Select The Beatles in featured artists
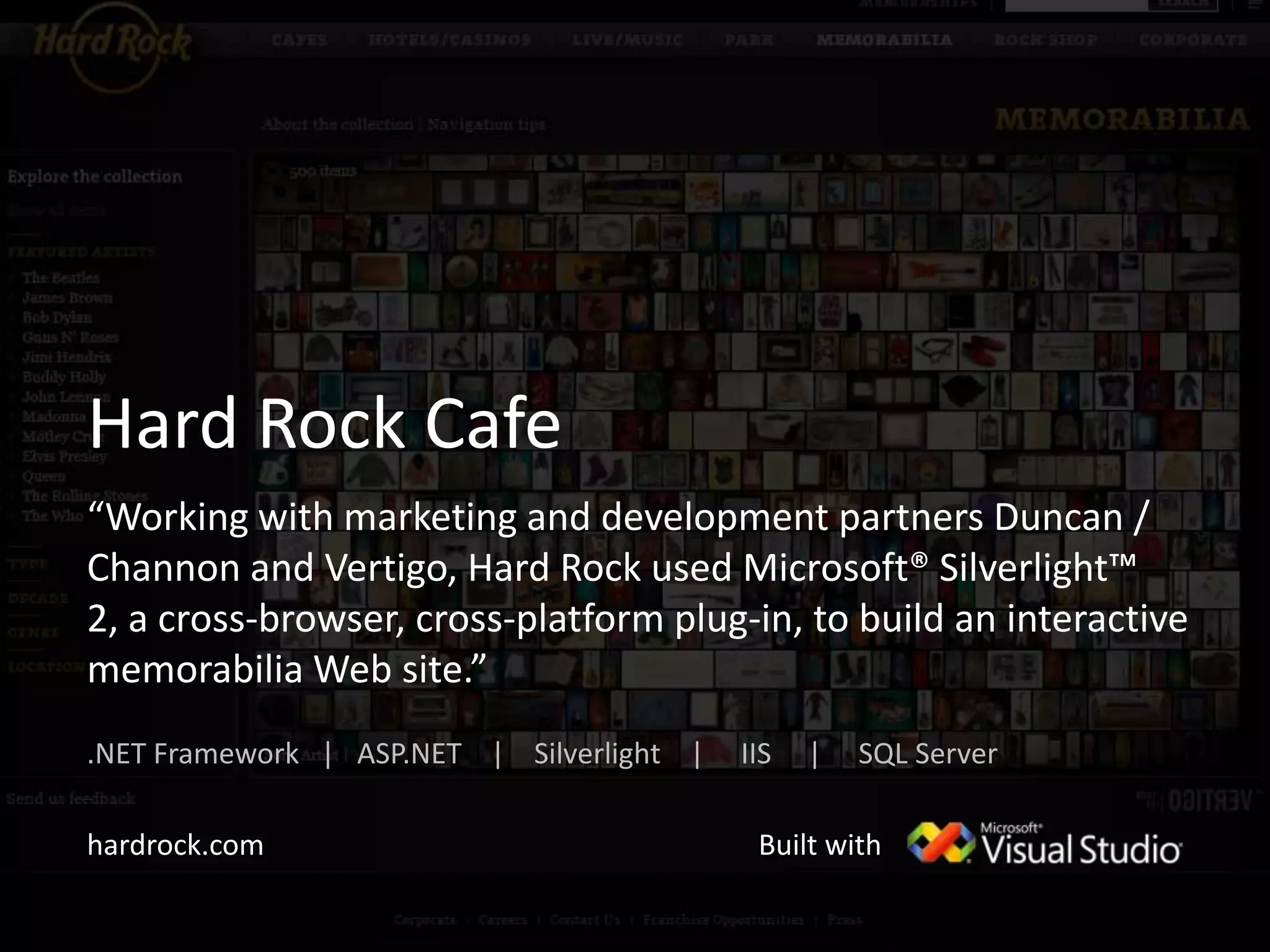The width and height of the screenshot is (1270, 952). pos(61,278)
